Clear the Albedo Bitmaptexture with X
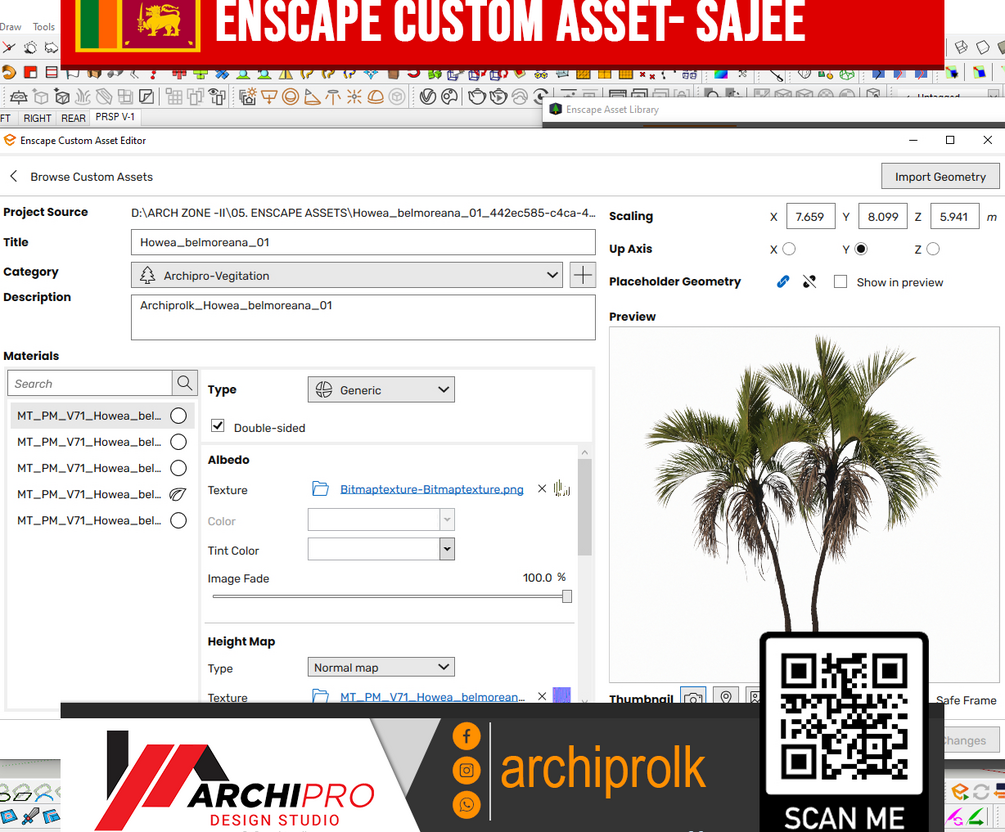The height and width of the screenshot is (832, 1005). point(542,489)
